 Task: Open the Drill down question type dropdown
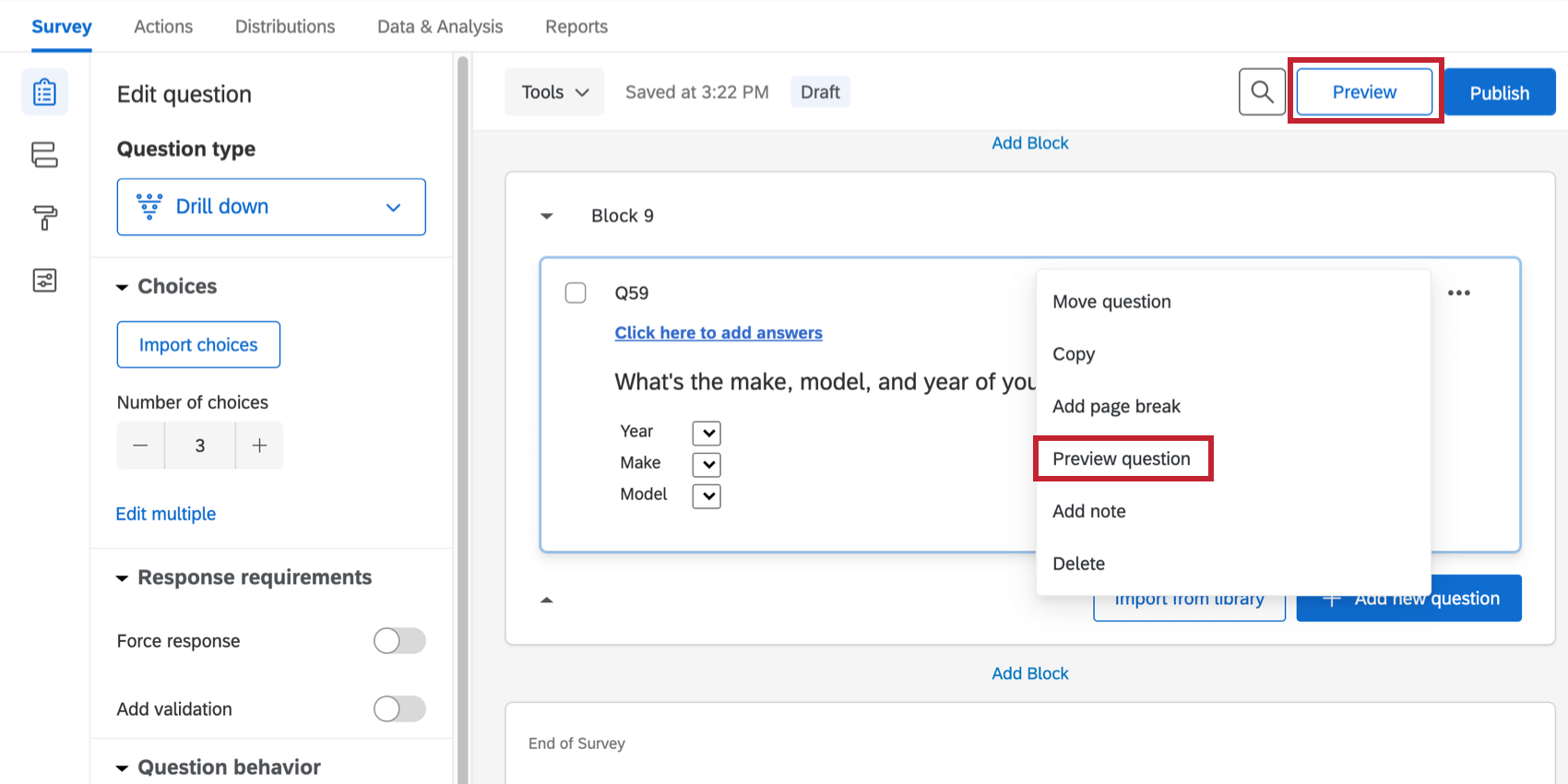271,207
